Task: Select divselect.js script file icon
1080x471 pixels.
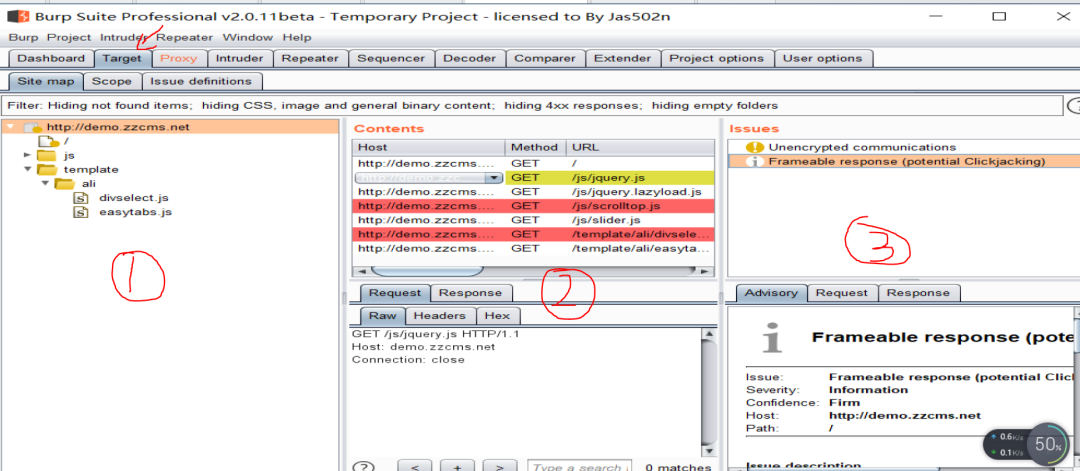Action: point(81,198)
